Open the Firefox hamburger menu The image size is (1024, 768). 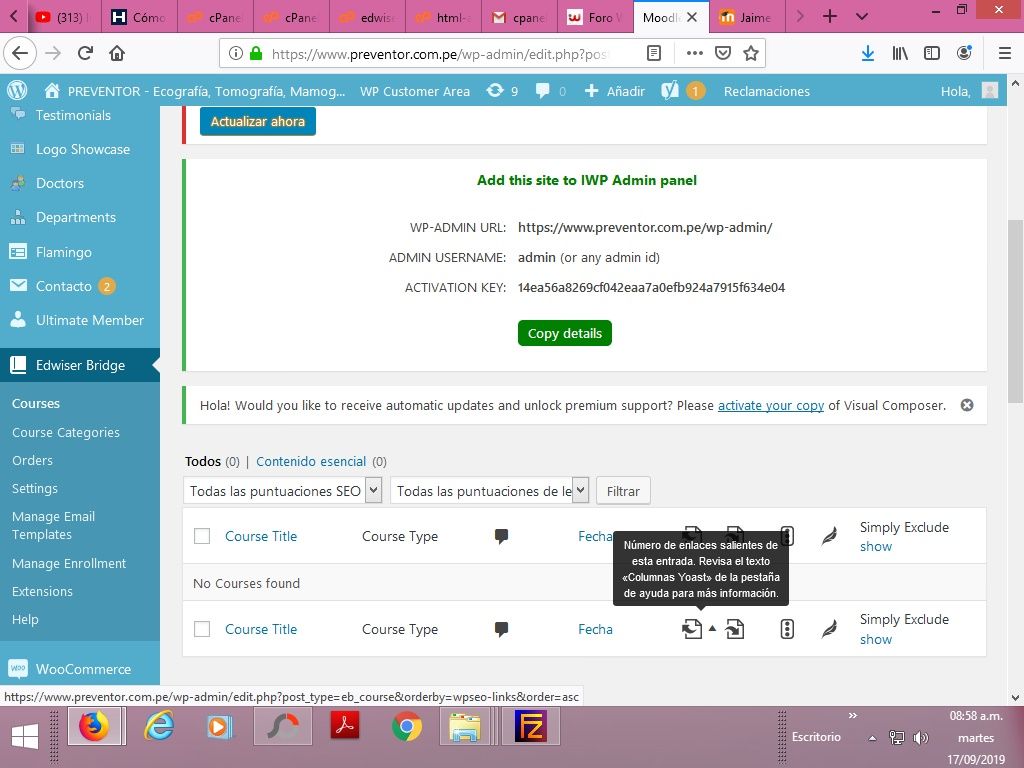tap(1005, 54)
